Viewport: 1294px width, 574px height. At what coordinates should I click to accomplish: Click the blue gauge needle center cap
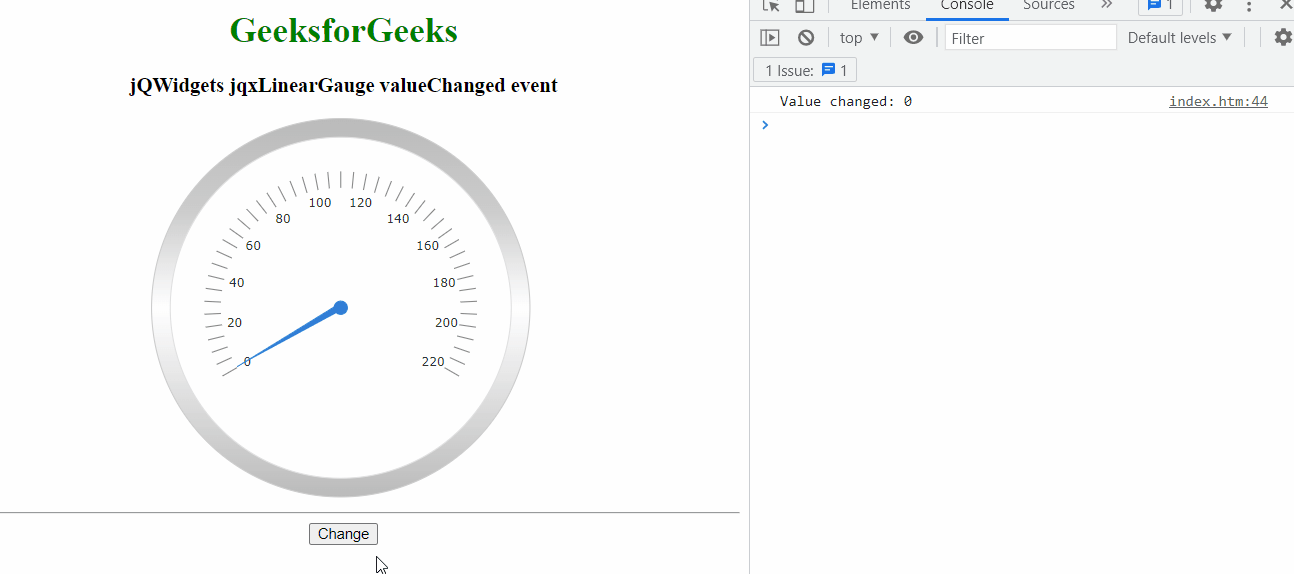[x=340, y=308]
